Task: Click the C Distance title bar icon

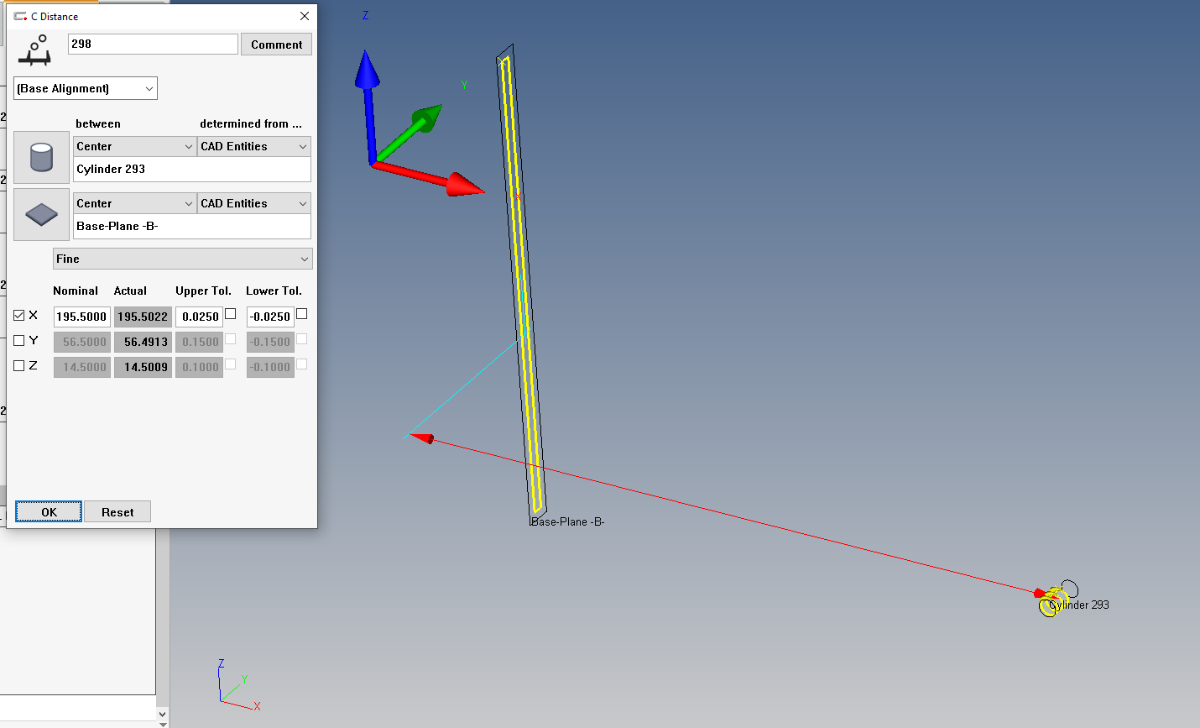Action: pos(20,16)
